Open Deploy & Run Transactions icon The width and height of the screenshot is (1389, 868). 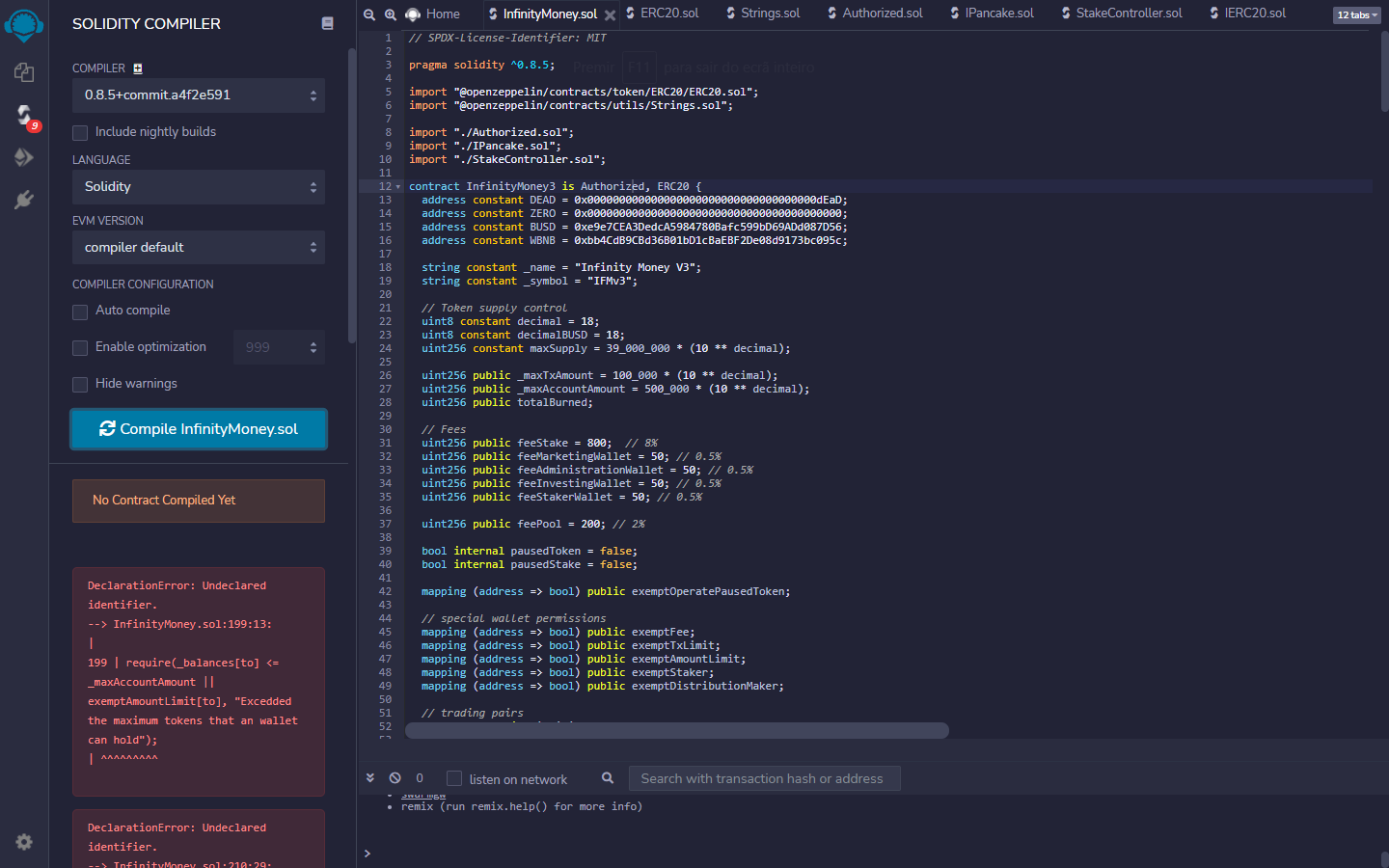[x=24, y=157]
